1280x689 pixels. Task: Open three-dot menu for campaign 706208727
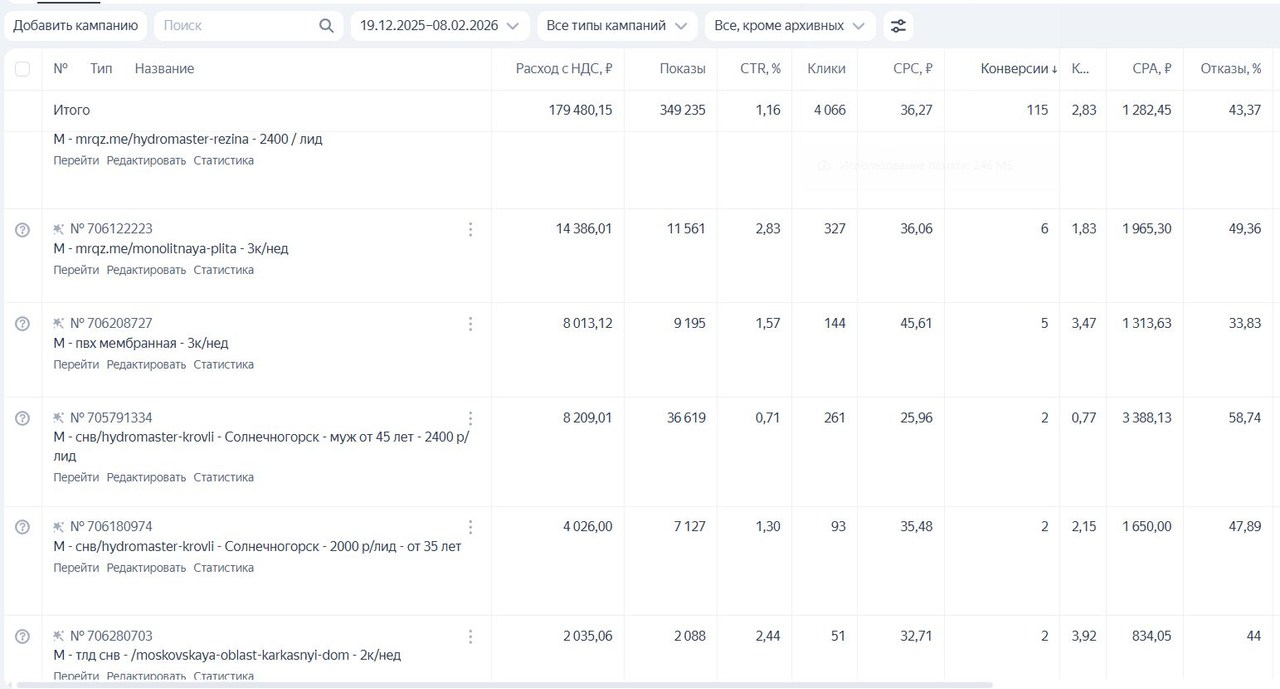pos(470,324)
